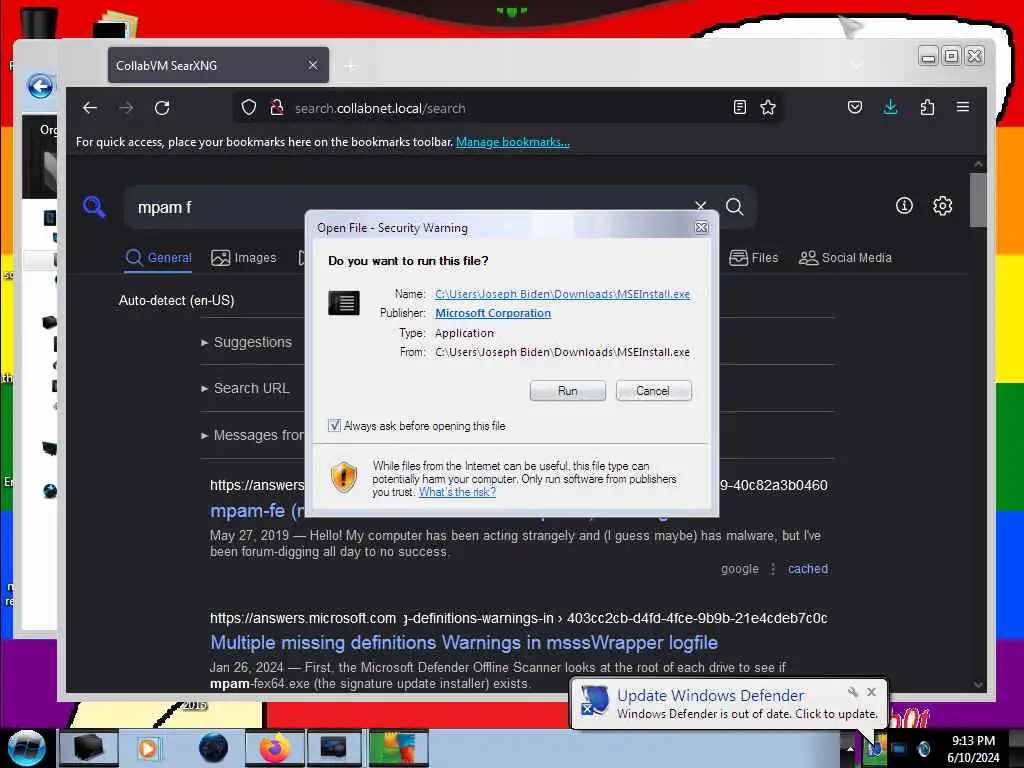Open the MSEInstall.exe file path link
The width and height of the screenshot is (1024, 768).
pos(562,294)
